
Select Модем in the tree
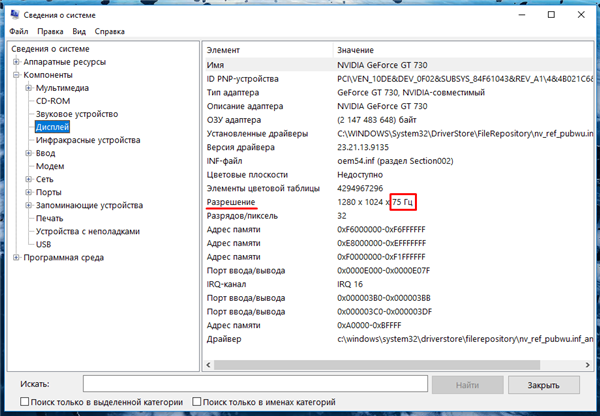50,166
